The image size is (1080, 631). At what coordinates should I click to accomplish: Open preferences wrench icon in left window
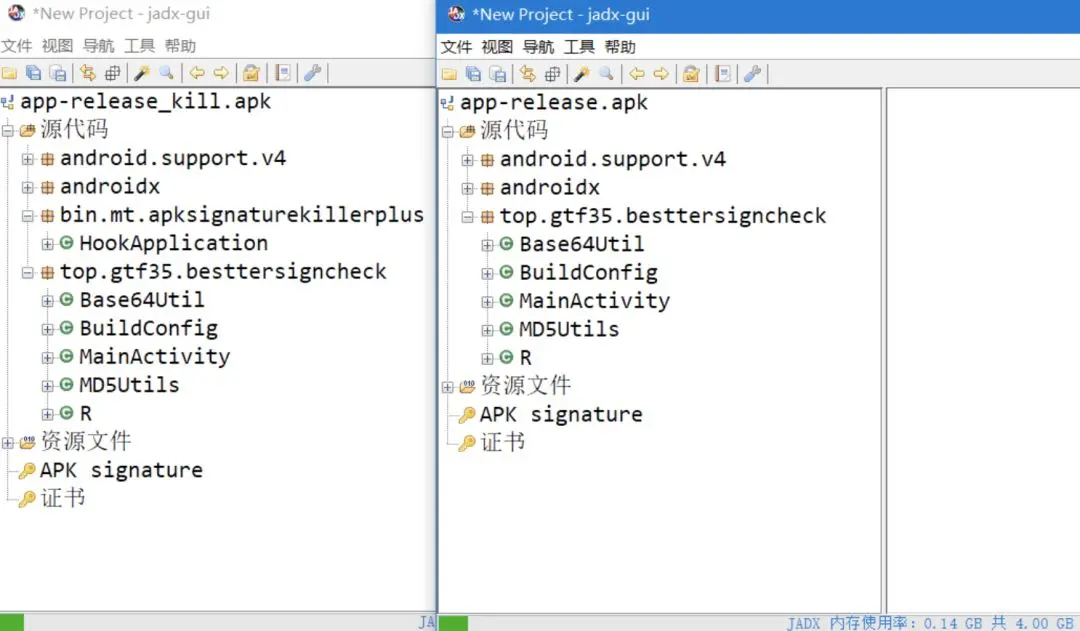[313, 73]
